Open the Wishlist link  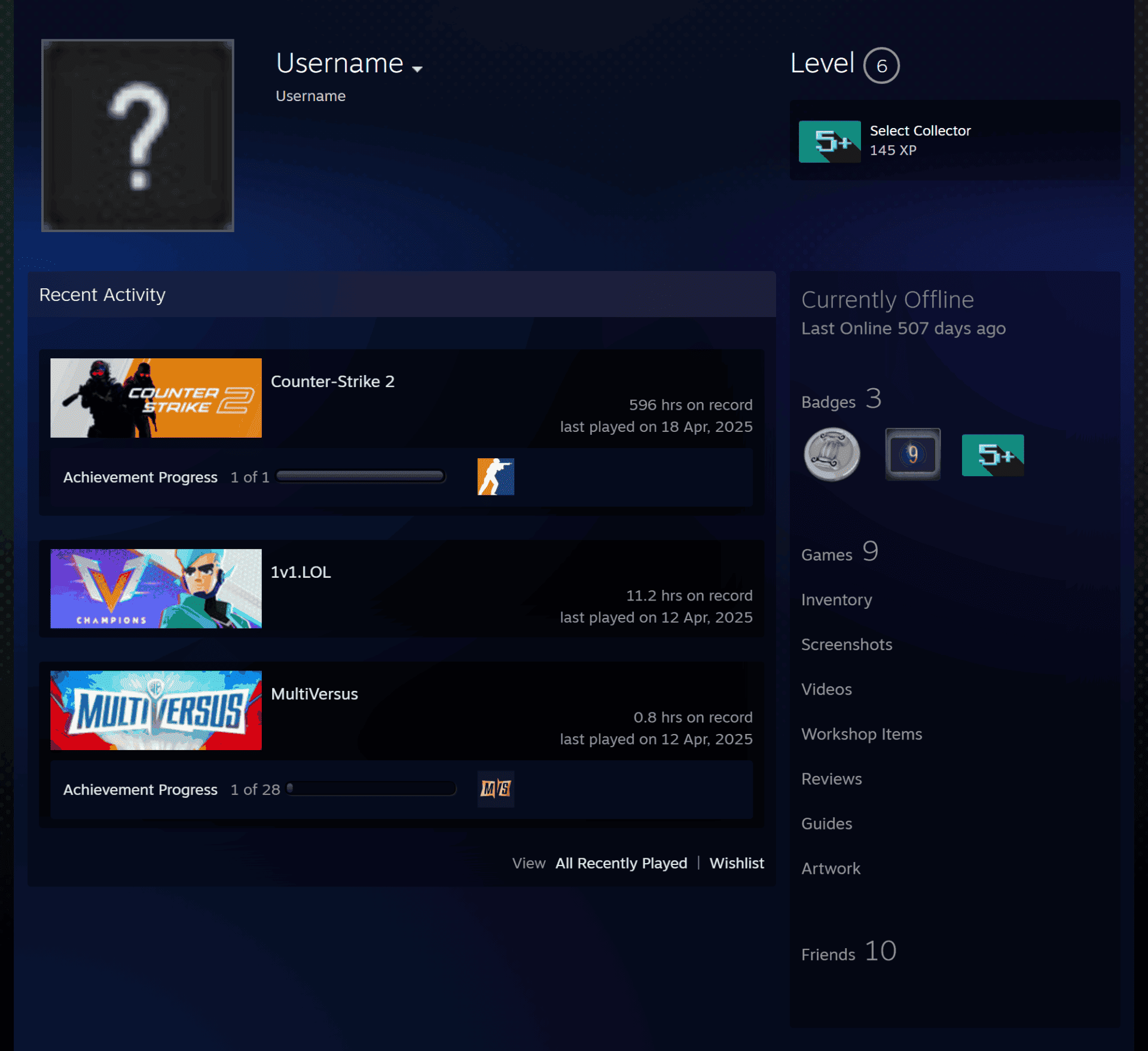737,863
